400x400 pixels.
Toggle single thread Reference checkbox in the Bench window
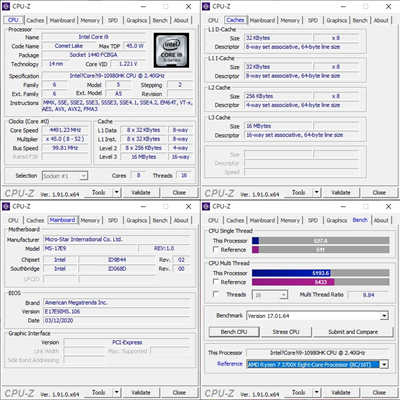(216, 249)
